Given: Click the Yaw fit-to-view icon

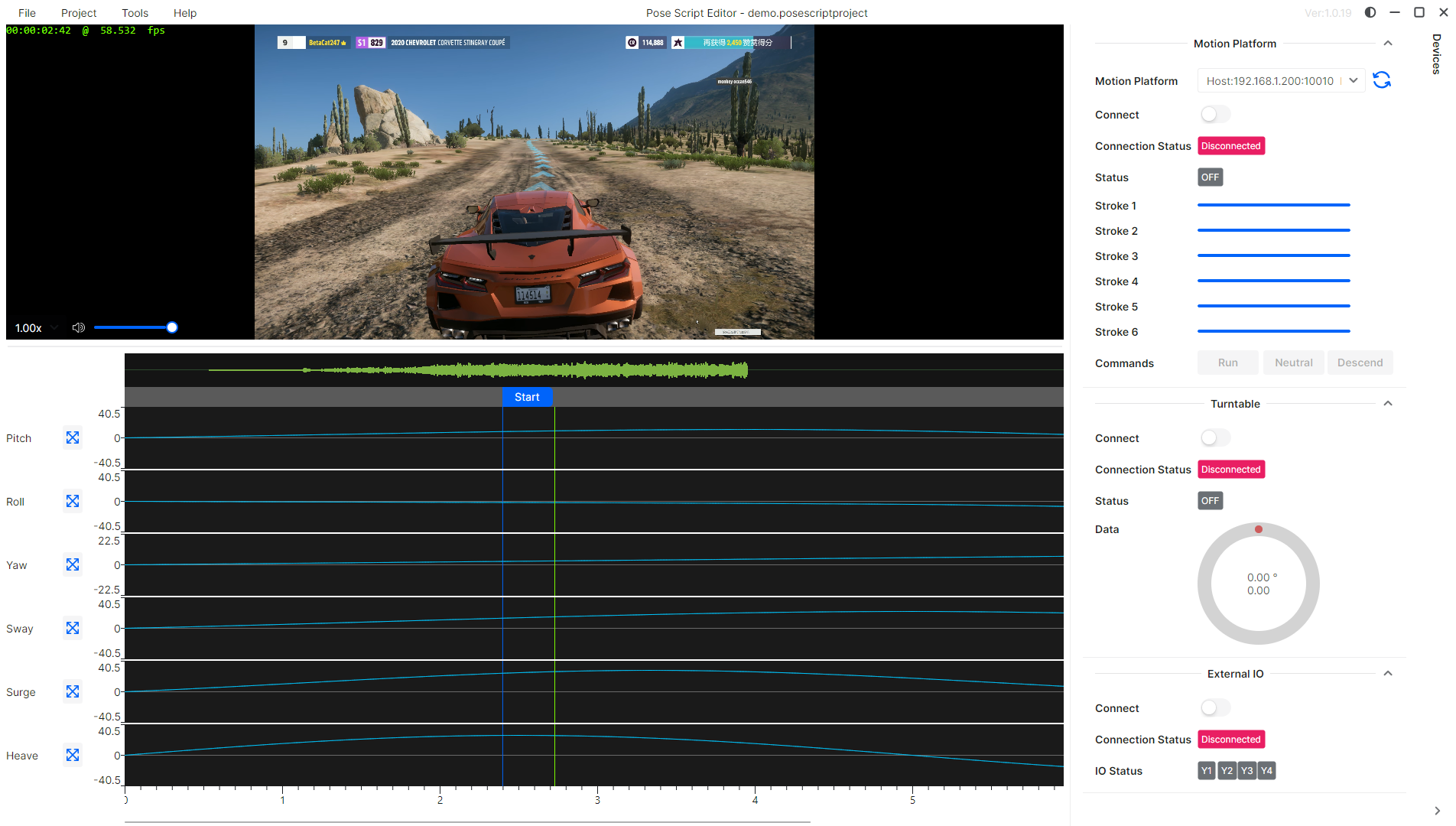Looking at the screenshot, I should tap(73, 564).
